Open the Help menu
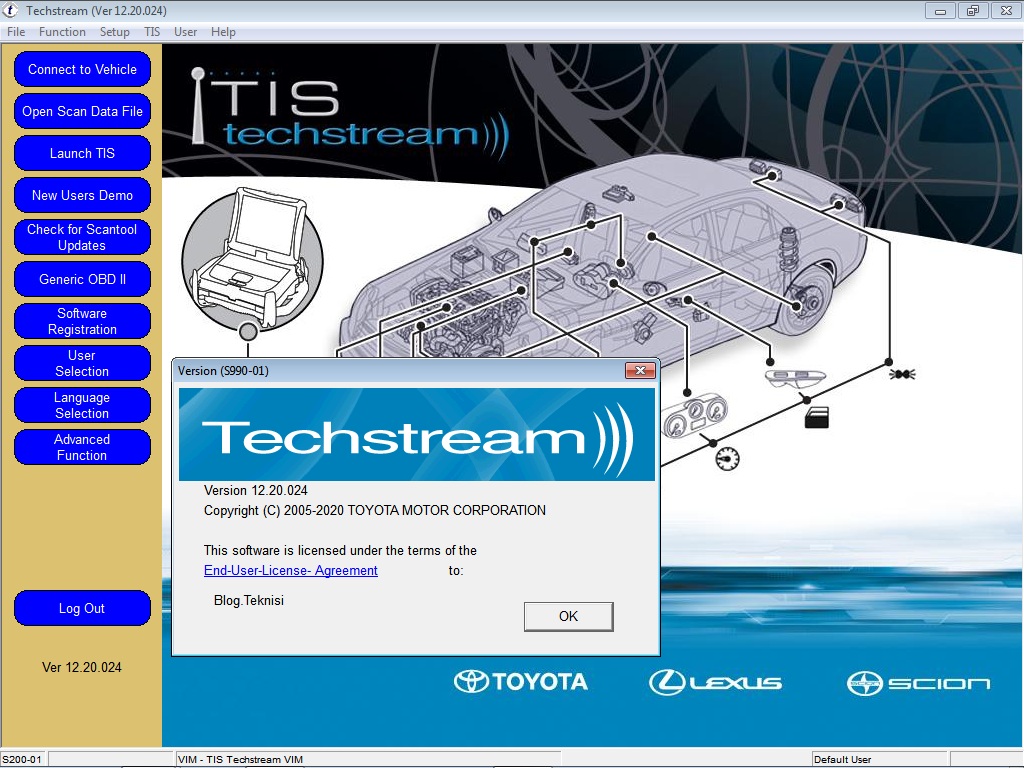 point(223,32)
